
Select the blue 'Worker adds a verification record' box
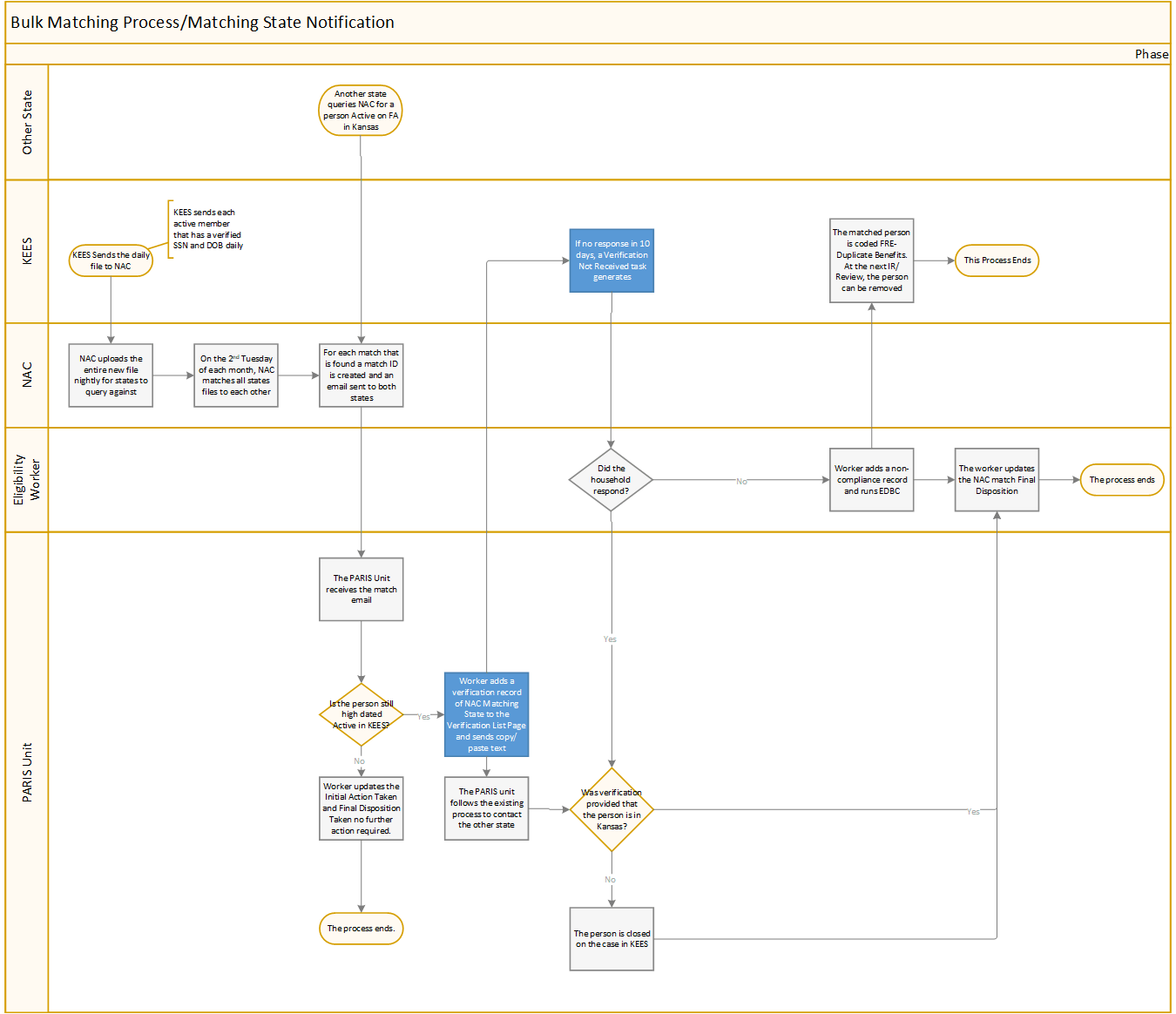point(486,714)
